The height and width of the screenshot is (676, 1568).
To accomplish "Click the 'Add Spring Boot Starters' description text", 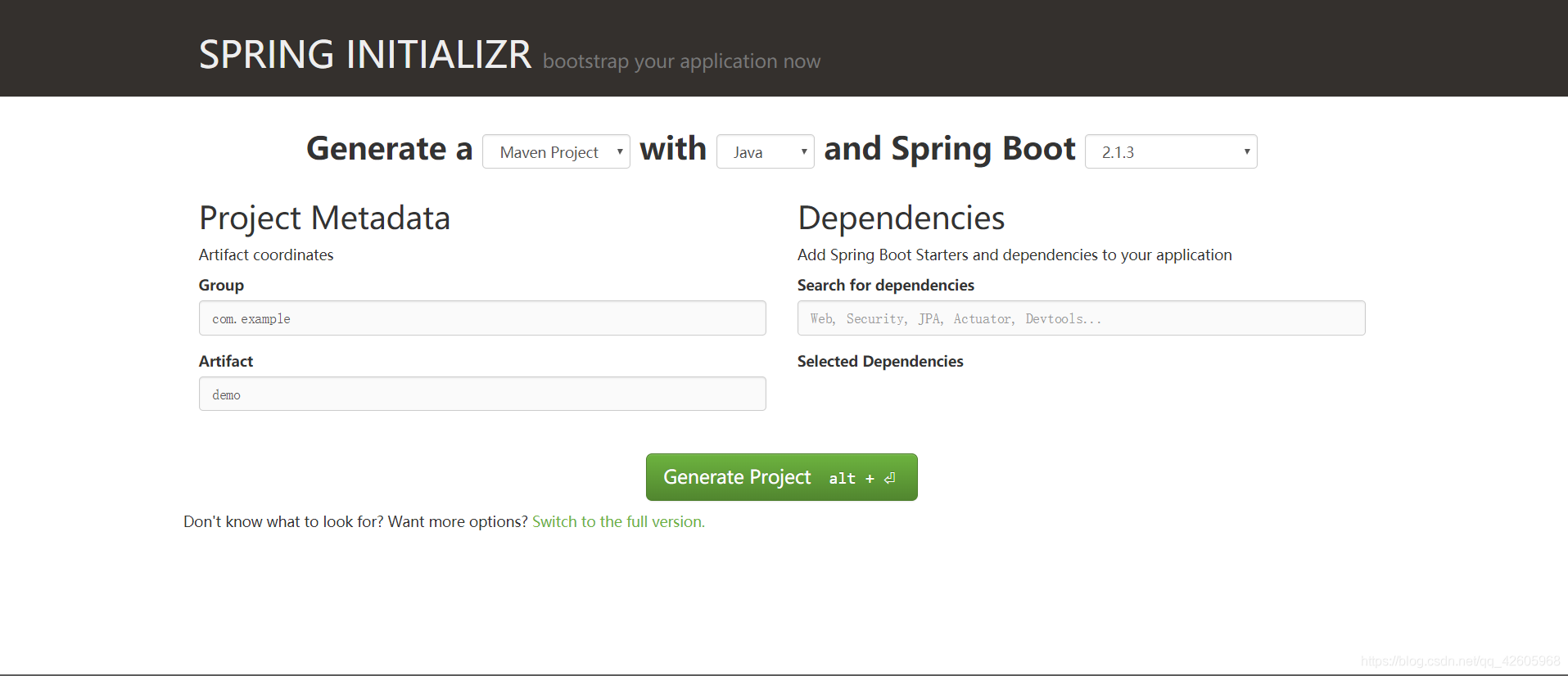I will (1014, 255).
